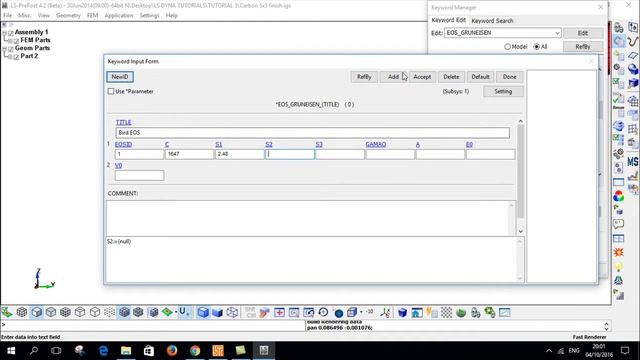640x360 pixels.
Task: Open the Settings menu
Action: [x=149, y=16]
